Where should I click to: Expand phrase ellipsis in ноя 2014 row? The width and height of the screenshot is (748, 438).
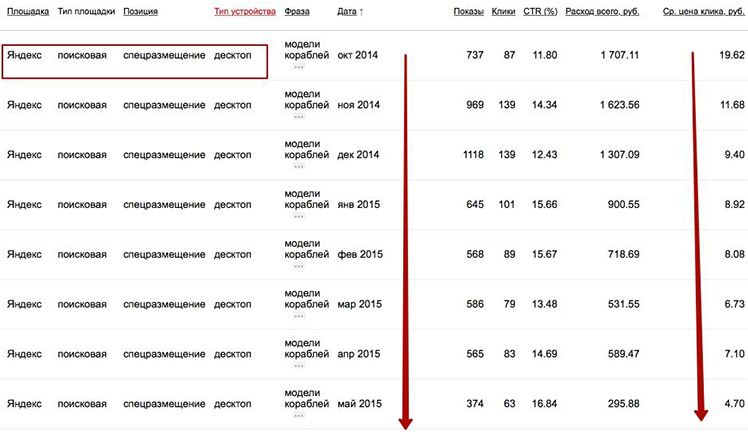(x=299, y=116)
